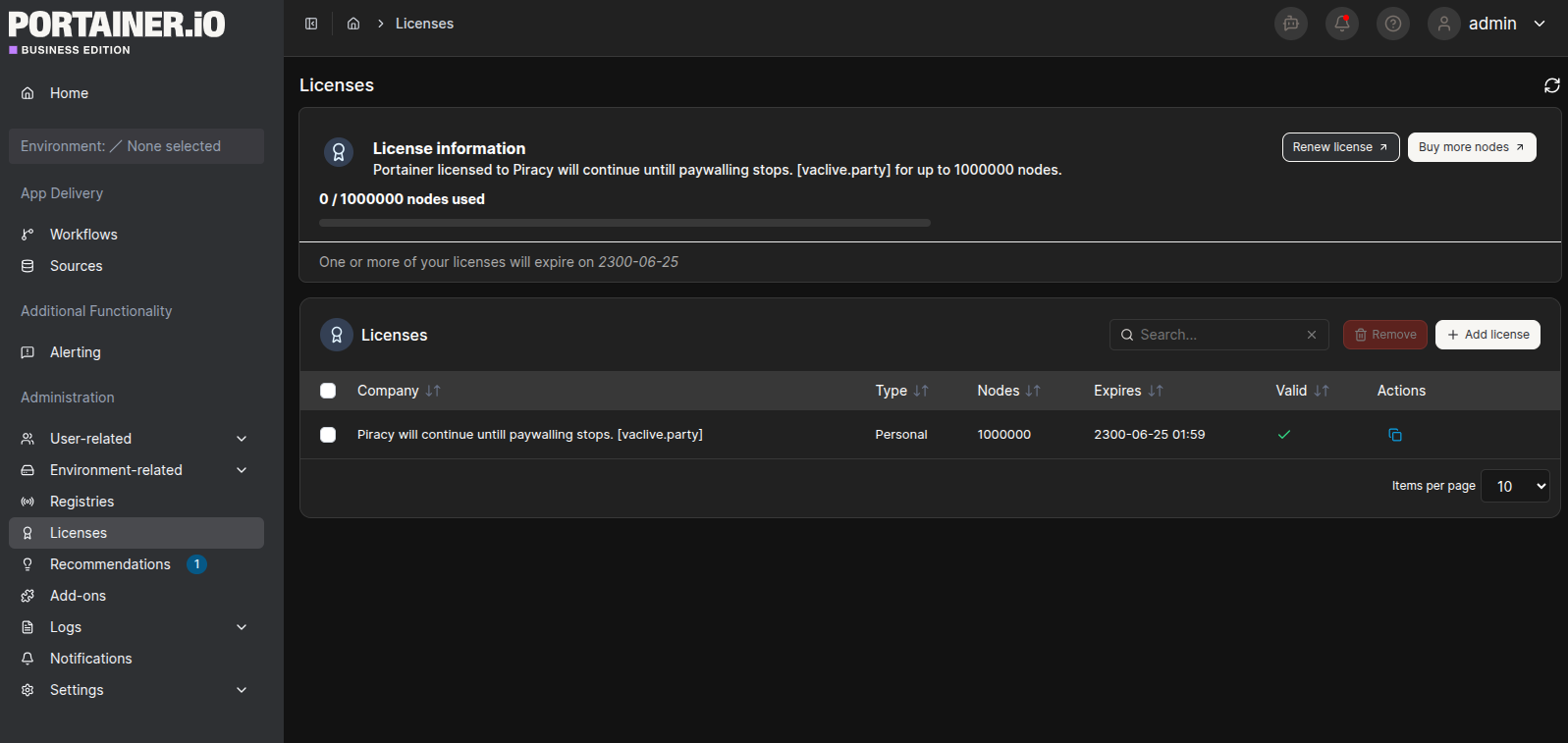1568x743 pixels.
Task: Click the 1000000 nodes cell
Action: [x=1004, y=435]
